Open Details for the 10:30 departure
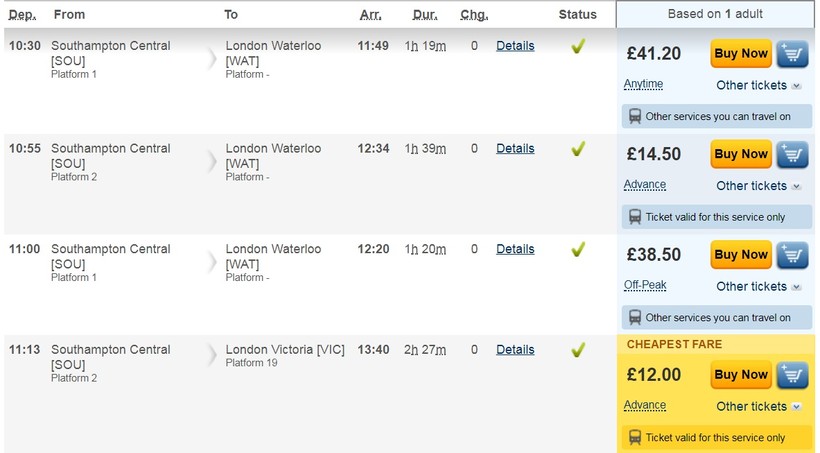 point(515,46)
